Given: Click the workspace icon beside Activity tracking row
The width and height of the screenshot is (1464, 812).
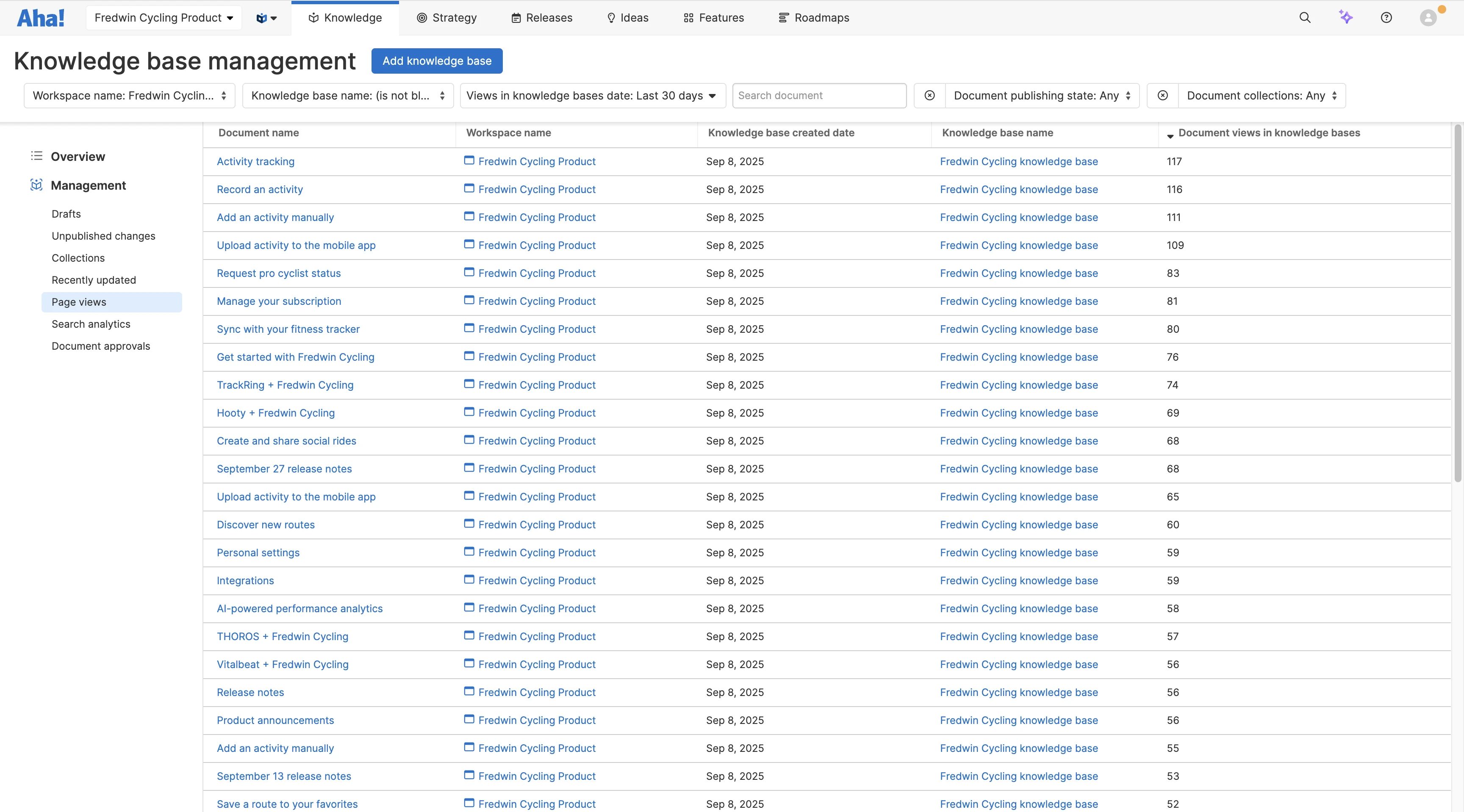Looking at the screenshot, I should pos(469,161).
